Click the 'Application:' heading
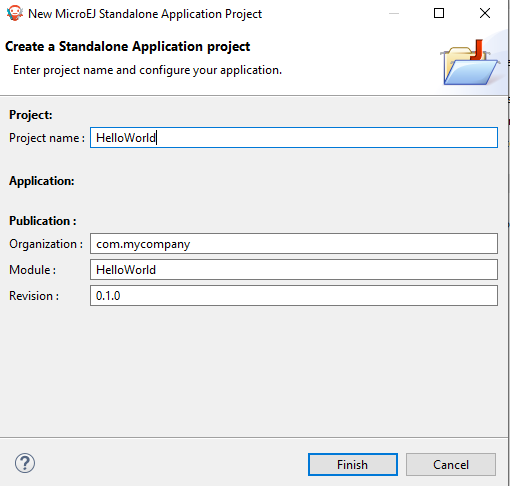The width and height of the screenshot is (510, 486). [42, 181]
